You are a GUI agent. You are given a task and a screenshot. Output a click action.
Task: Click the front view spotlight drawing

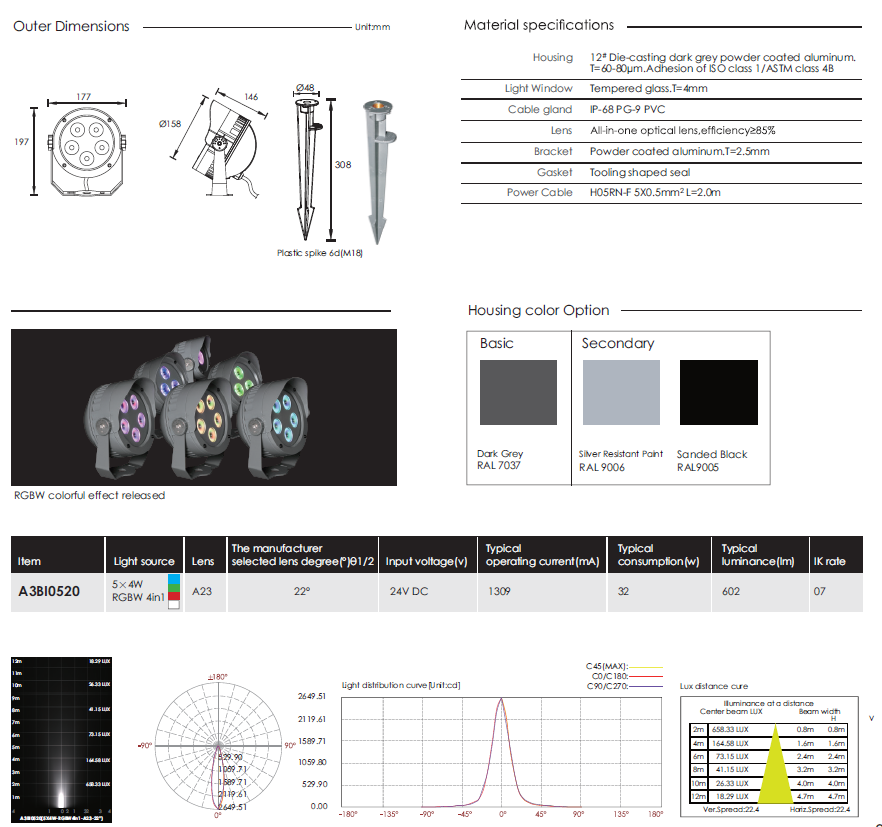84,151
